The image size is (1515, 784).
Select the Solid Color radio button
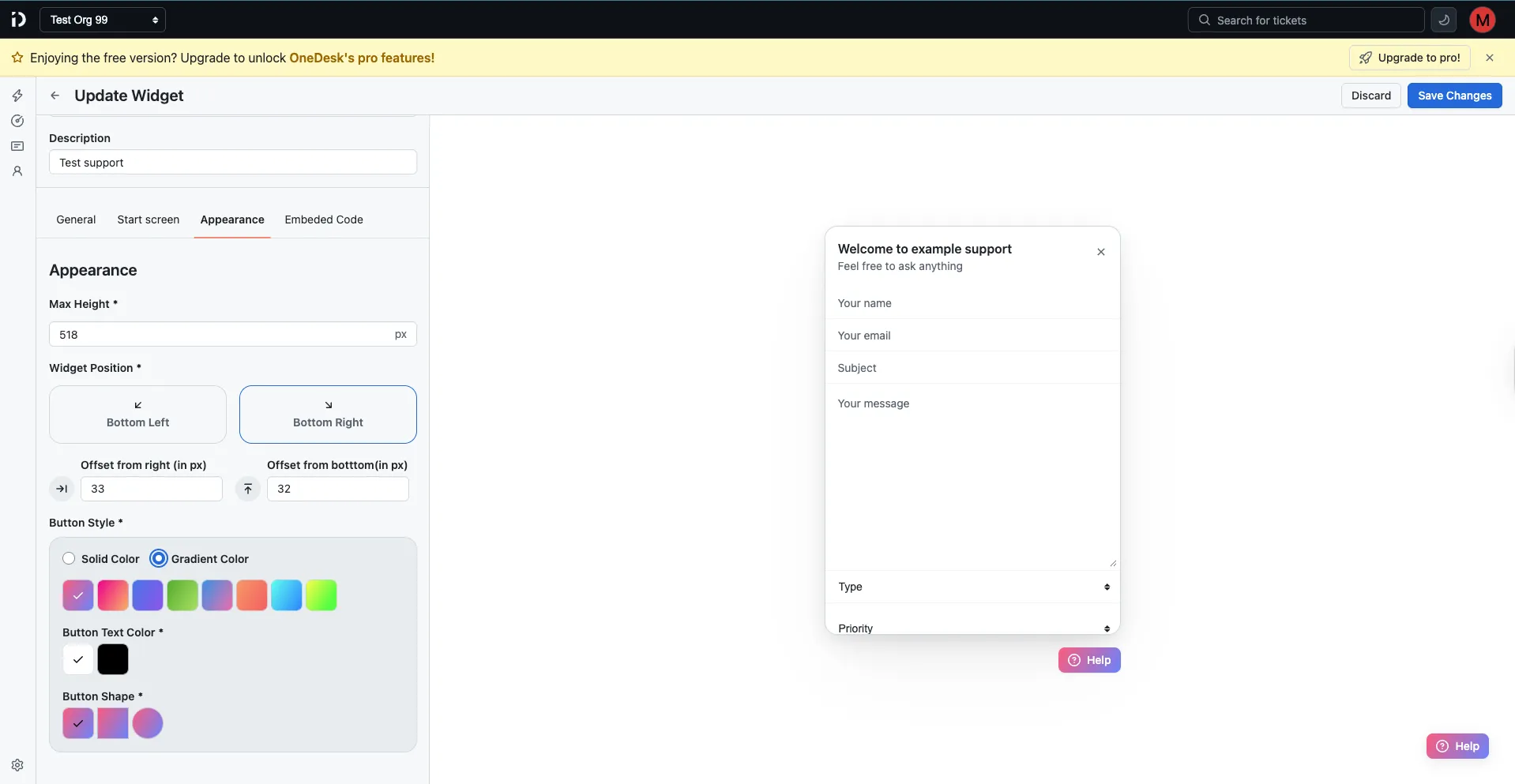click(x=70, y=558)
